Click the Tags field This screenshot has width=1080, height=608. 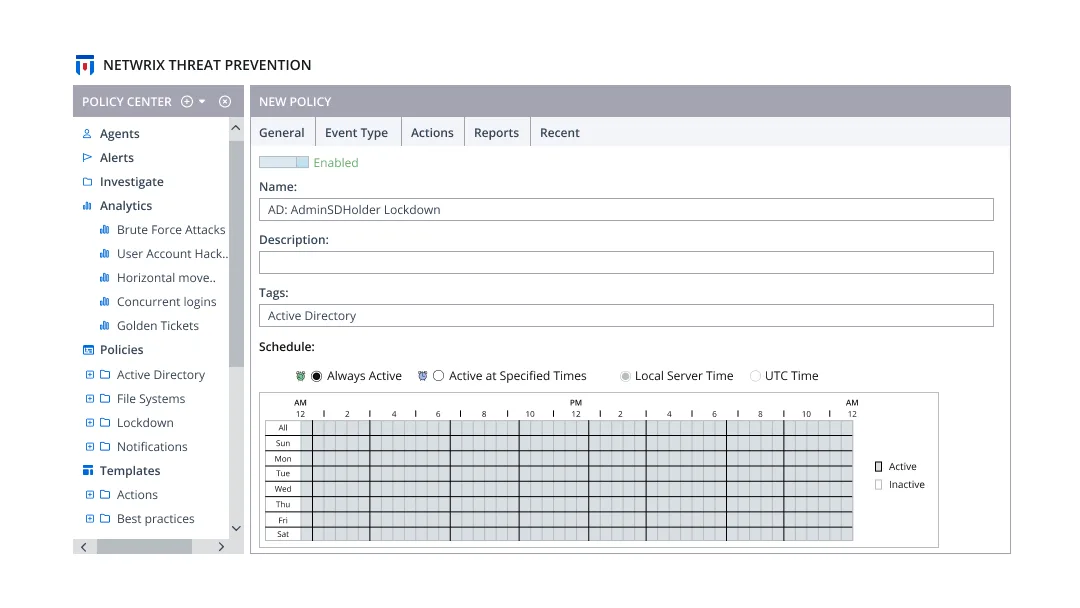click(x=626, y=315)
